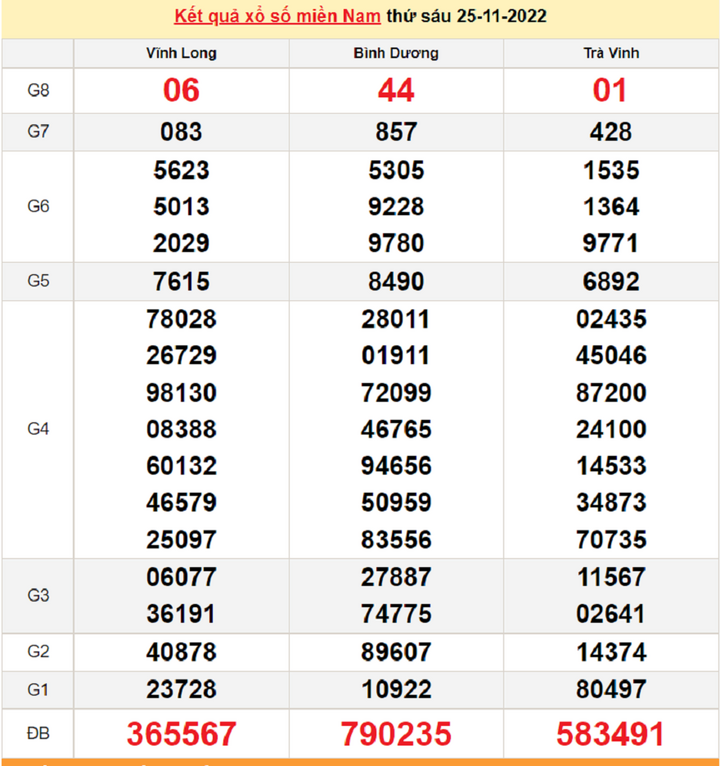Image resolution: width=720 pixels, height=766 pixels.
Task: Click the G3 row label
Action: click(38, 596)
